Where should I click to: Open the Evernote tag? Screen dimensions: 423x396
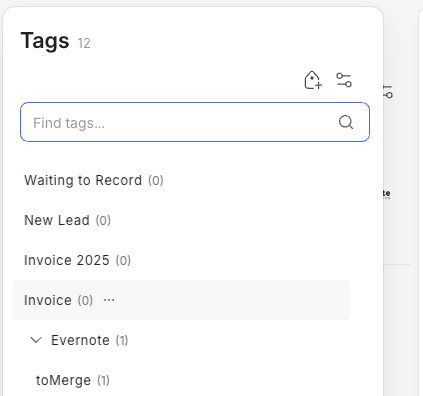[x=80, y=340]
